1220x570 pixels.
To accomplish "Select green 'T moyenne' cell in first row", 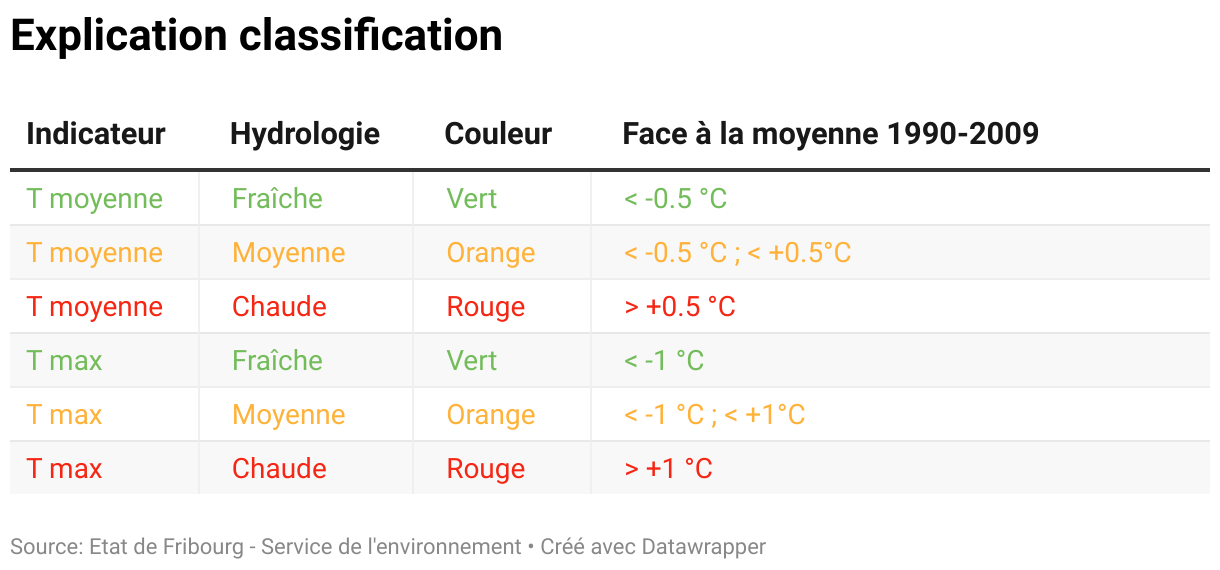I will point(95,199).
